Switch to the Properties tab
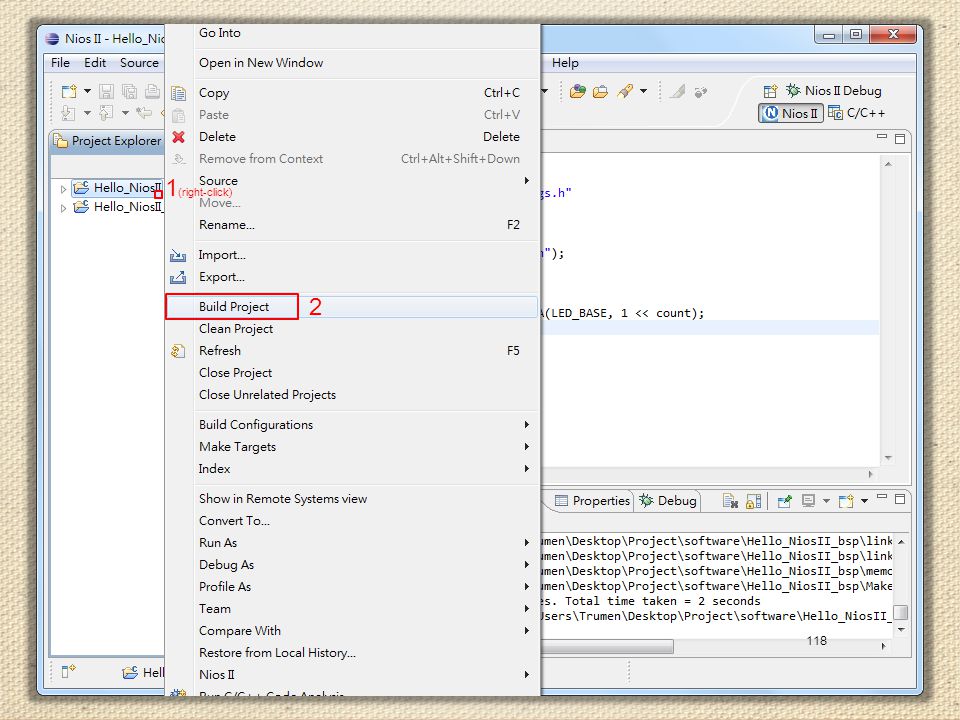This screenshot has height=720, width=960. coord(592,501)
